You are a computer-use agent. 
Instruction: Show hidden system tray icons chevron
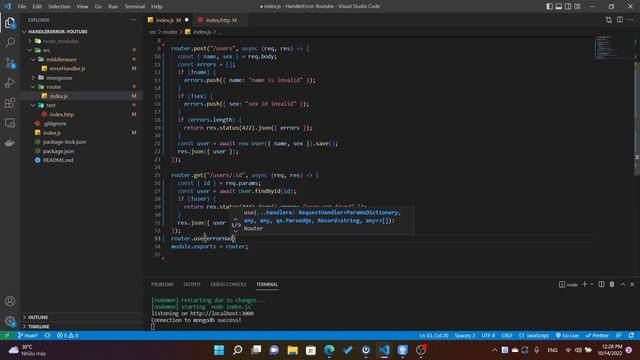(495, 350)
